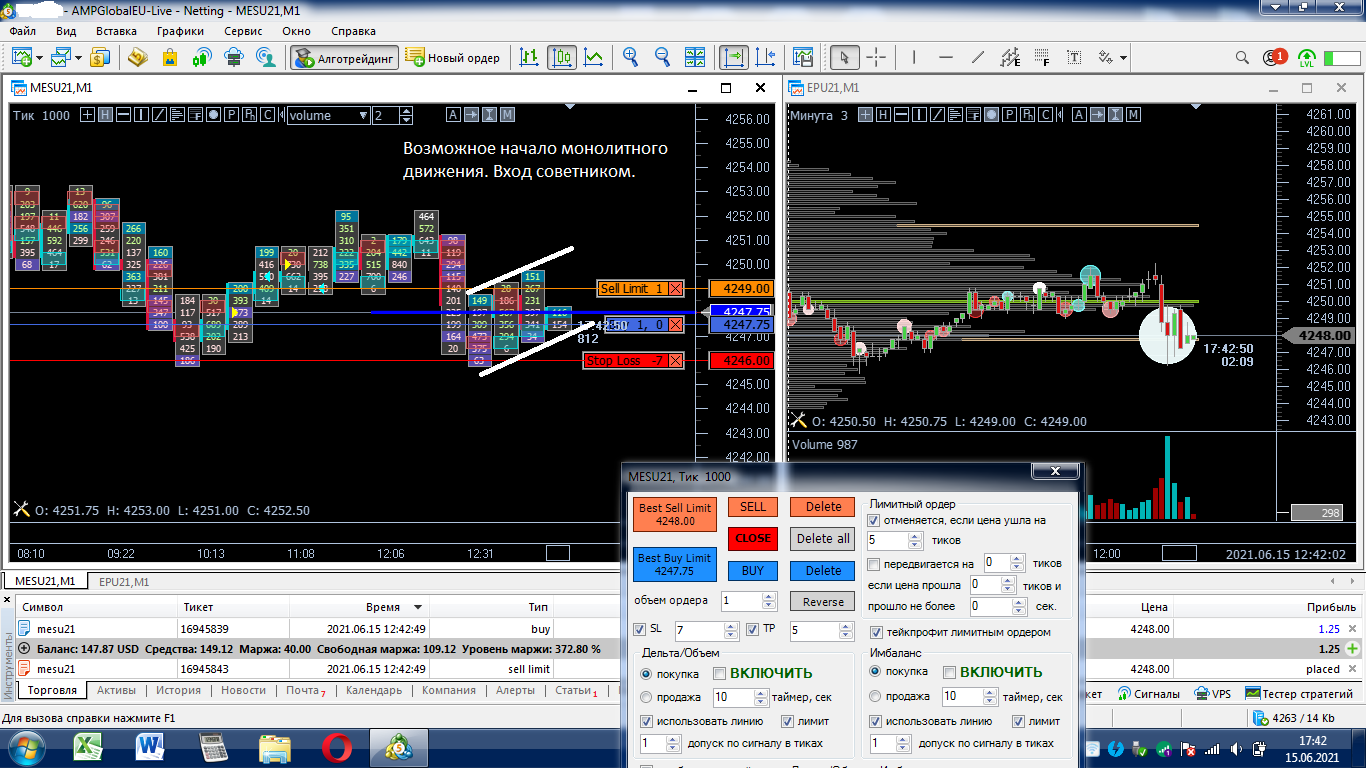Switch chart to bar chart mode
Image resolution: width=1366 pixels, height=768 pixels.
[529, 58]
